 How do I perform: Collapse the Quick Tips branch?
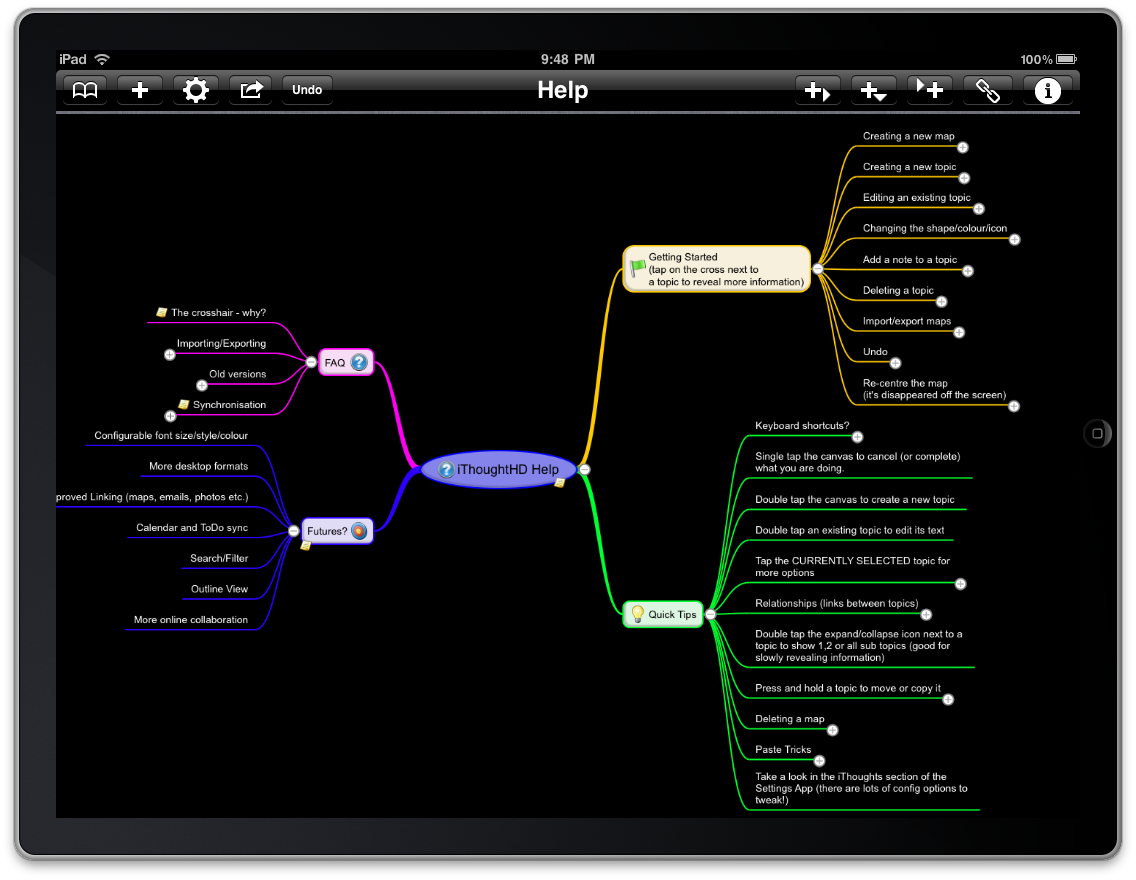[711, 614]
